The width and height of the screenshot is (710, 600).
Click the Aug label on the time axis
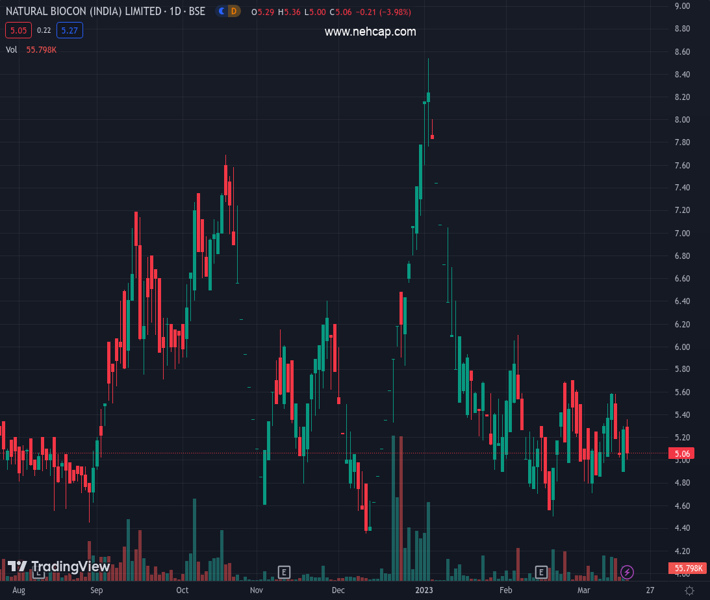tap(18, 591)
